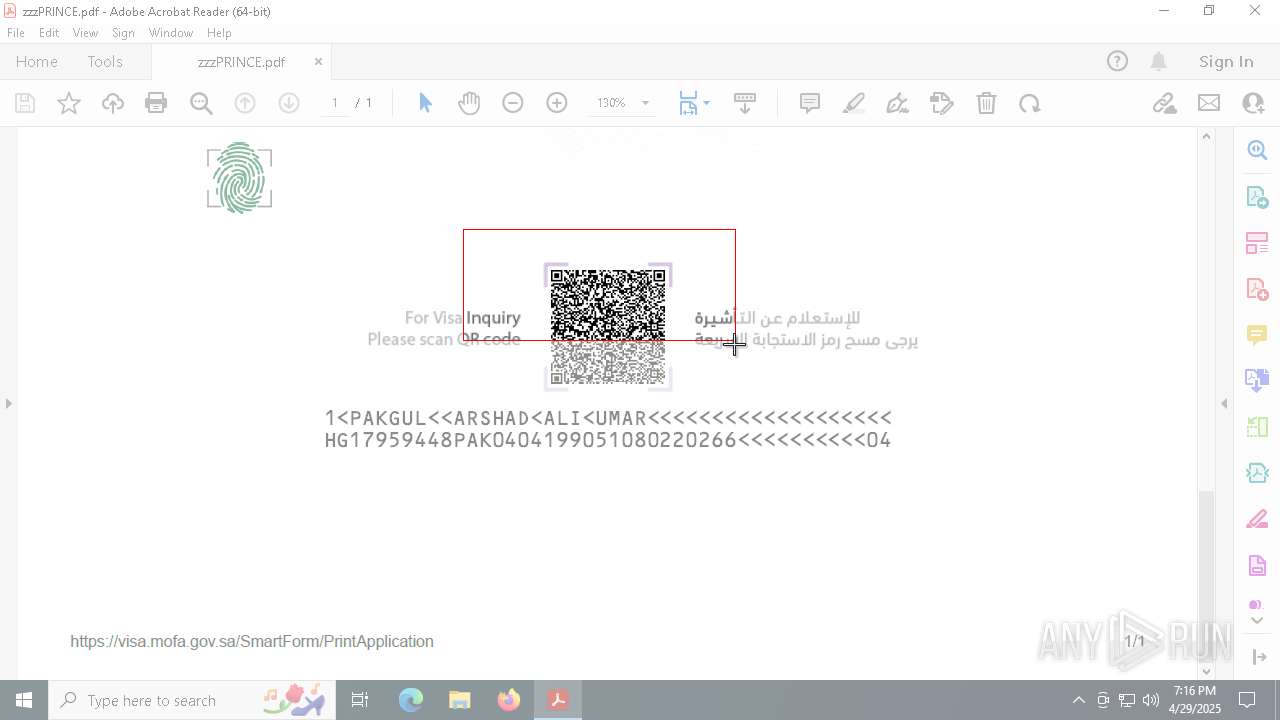
Task: Open Microsoft Edge from the taskbar
Action: tap(411, 700)
